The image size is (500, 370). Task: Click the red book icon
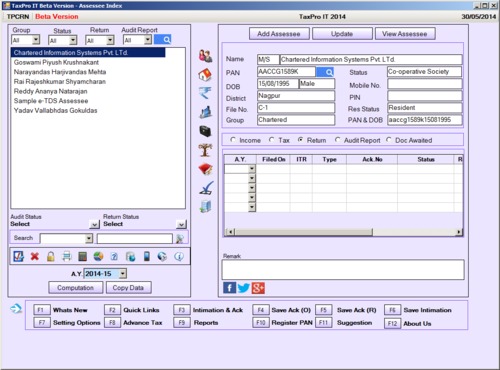tap(205, 169)
